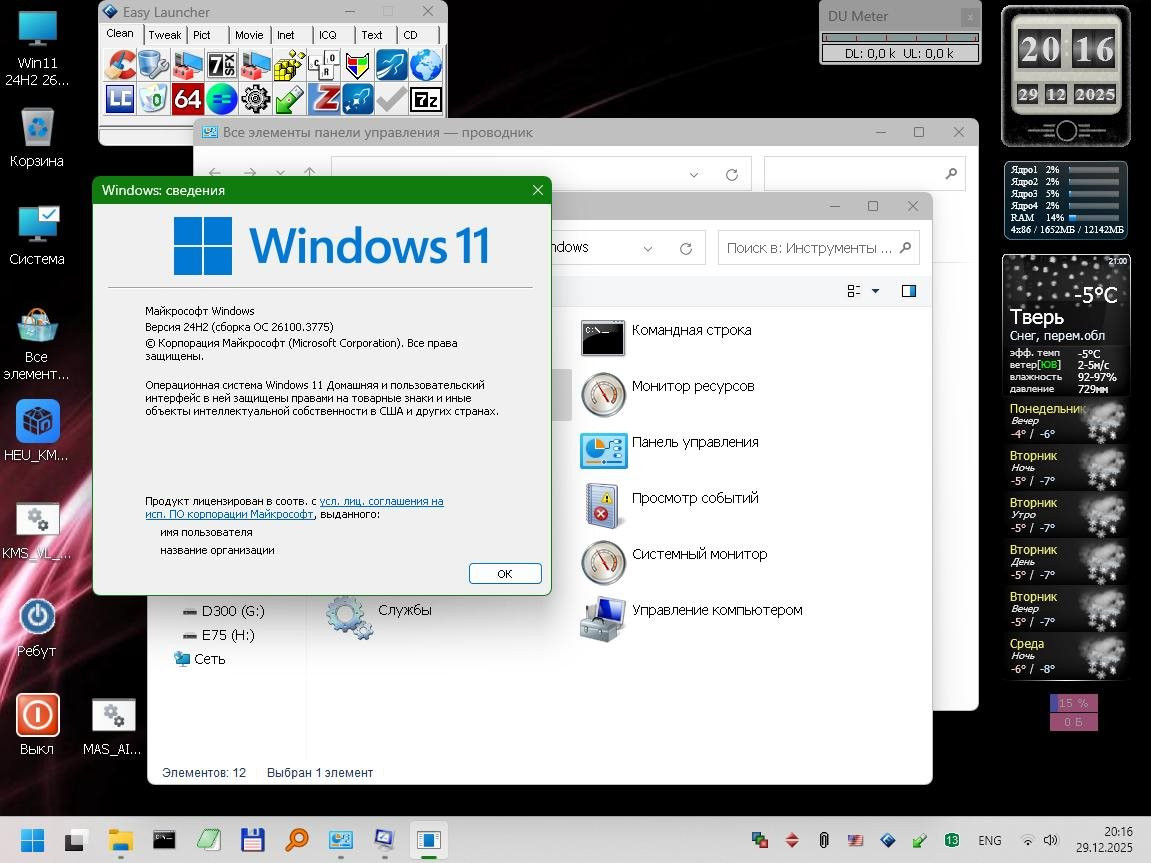This screenshot has height=863, width=1151.
Task: Switch to the Tweak tab
Action: 164,34
